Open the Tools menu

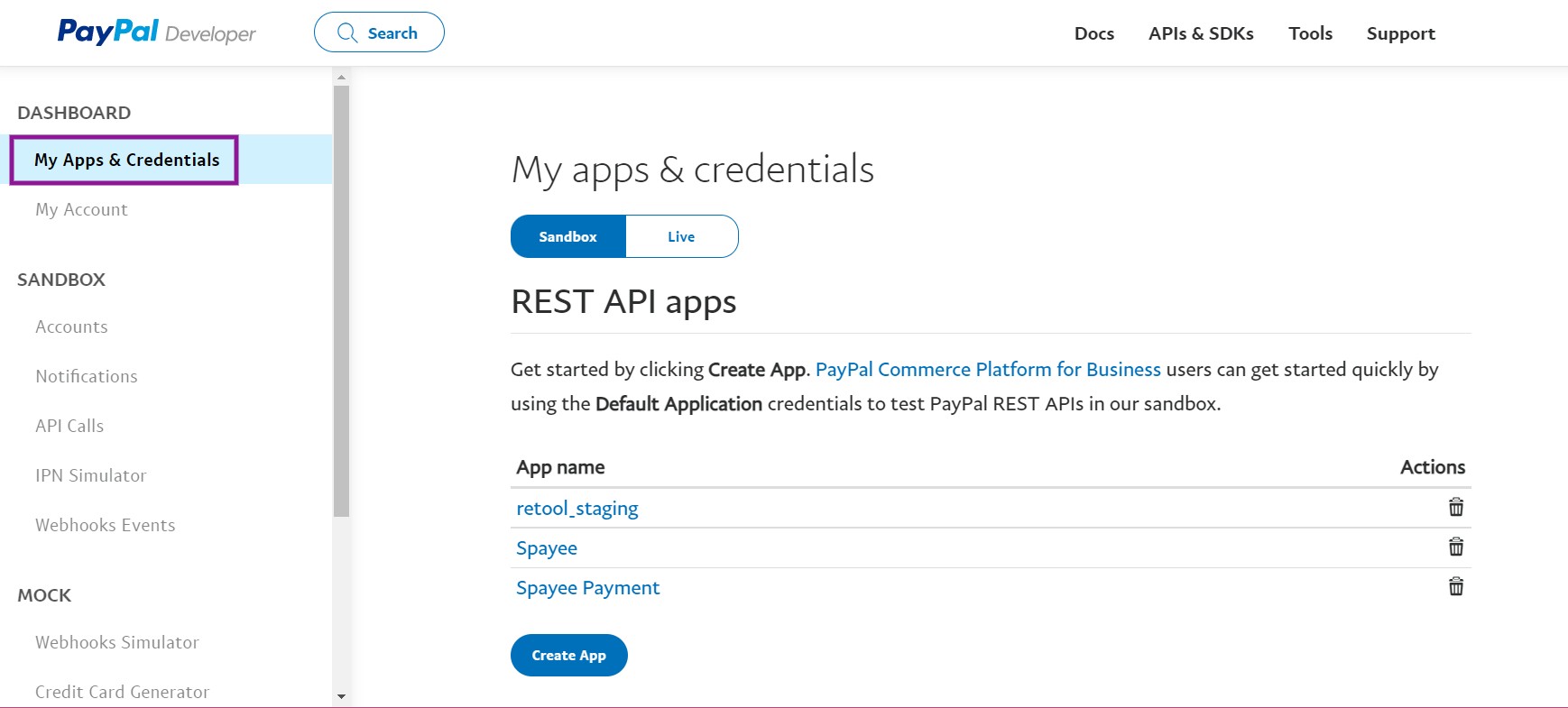(1310, 33)
